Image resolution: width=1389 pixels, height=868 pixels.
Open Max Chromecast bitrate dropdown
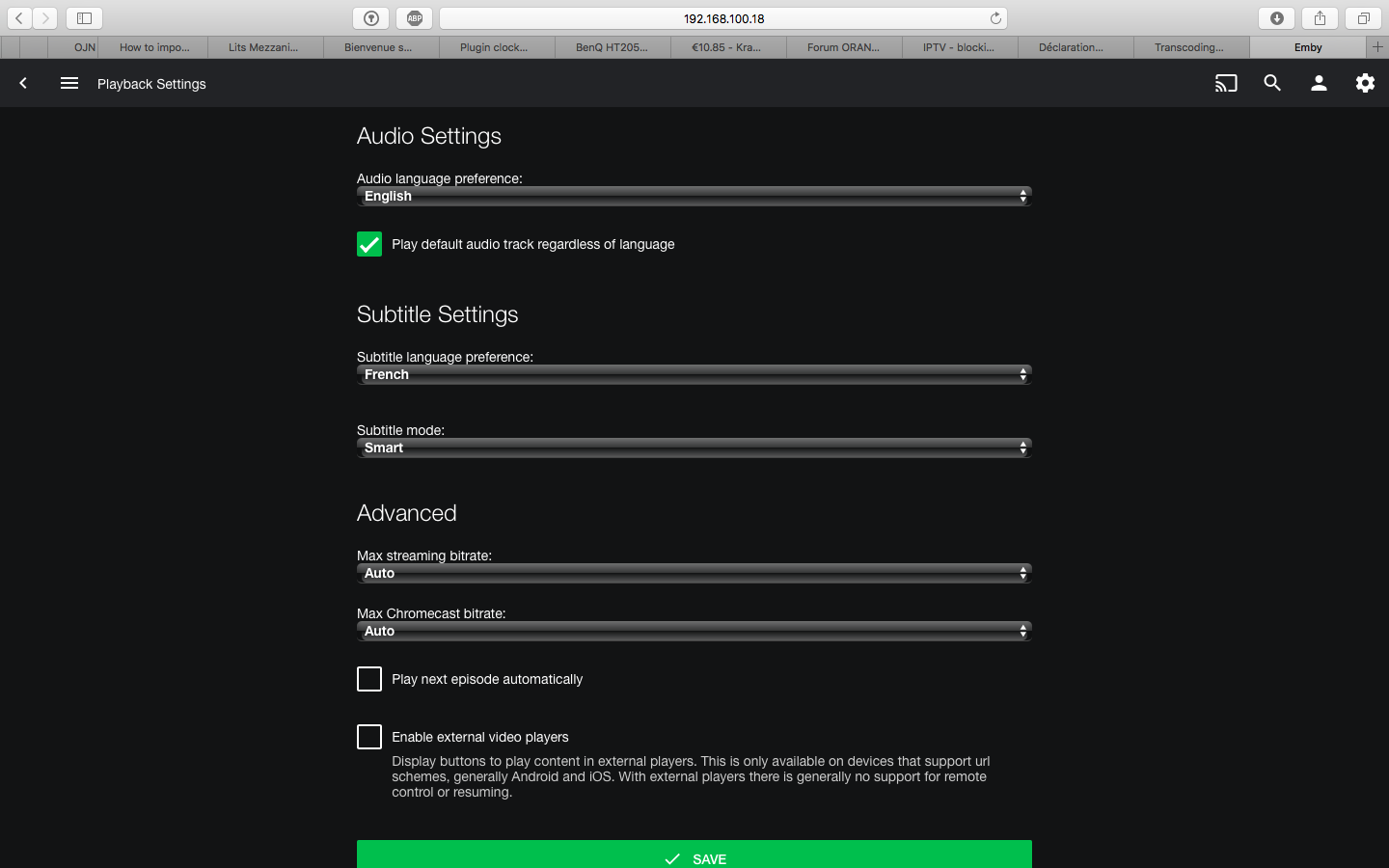click(694, 631)
